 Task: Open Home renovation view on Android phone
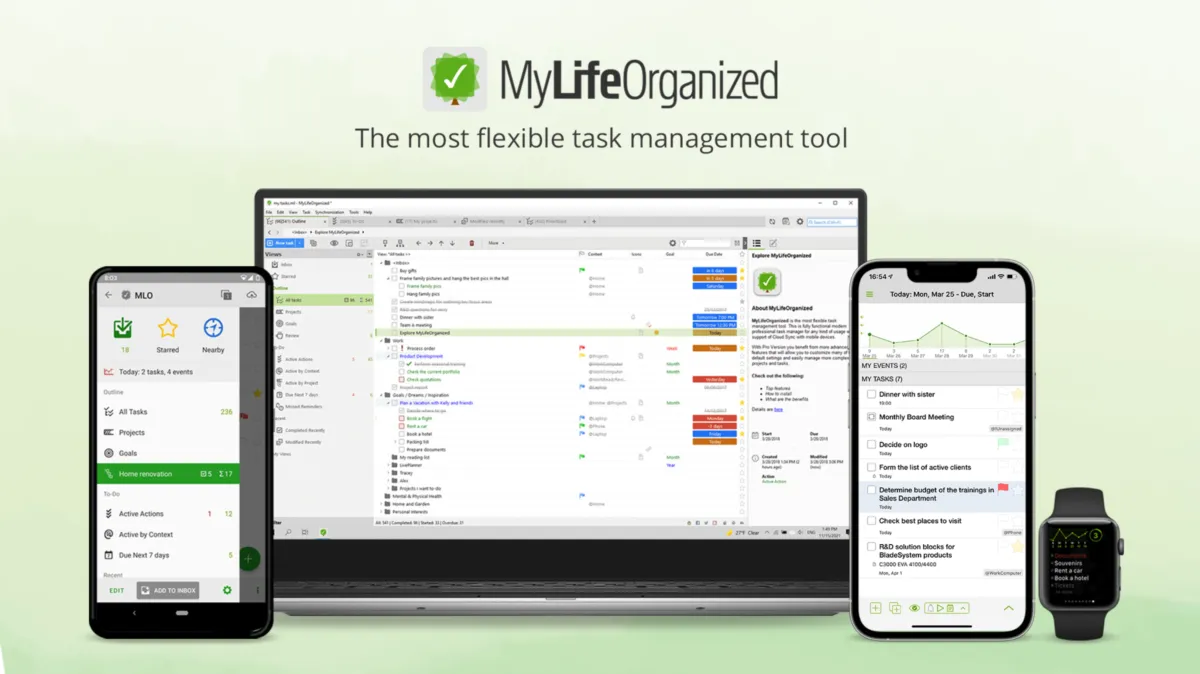click(169, 474)
